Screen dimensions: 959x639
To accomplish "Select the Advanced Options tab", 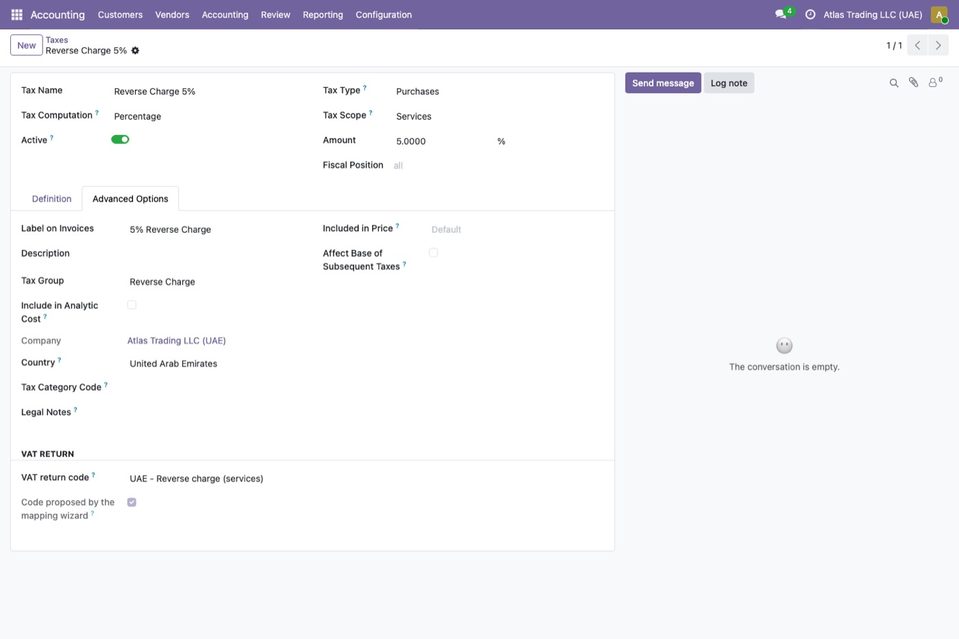I will pyautogui.click(x=130, y=199).
